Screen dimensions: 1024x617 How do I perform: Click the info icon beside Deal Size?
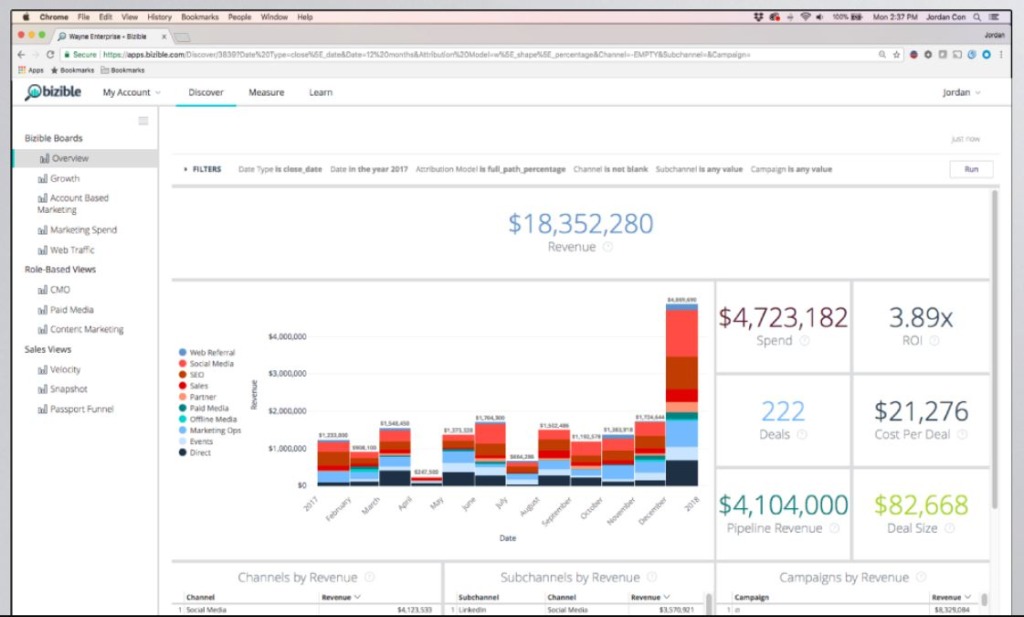click(950, 528)
